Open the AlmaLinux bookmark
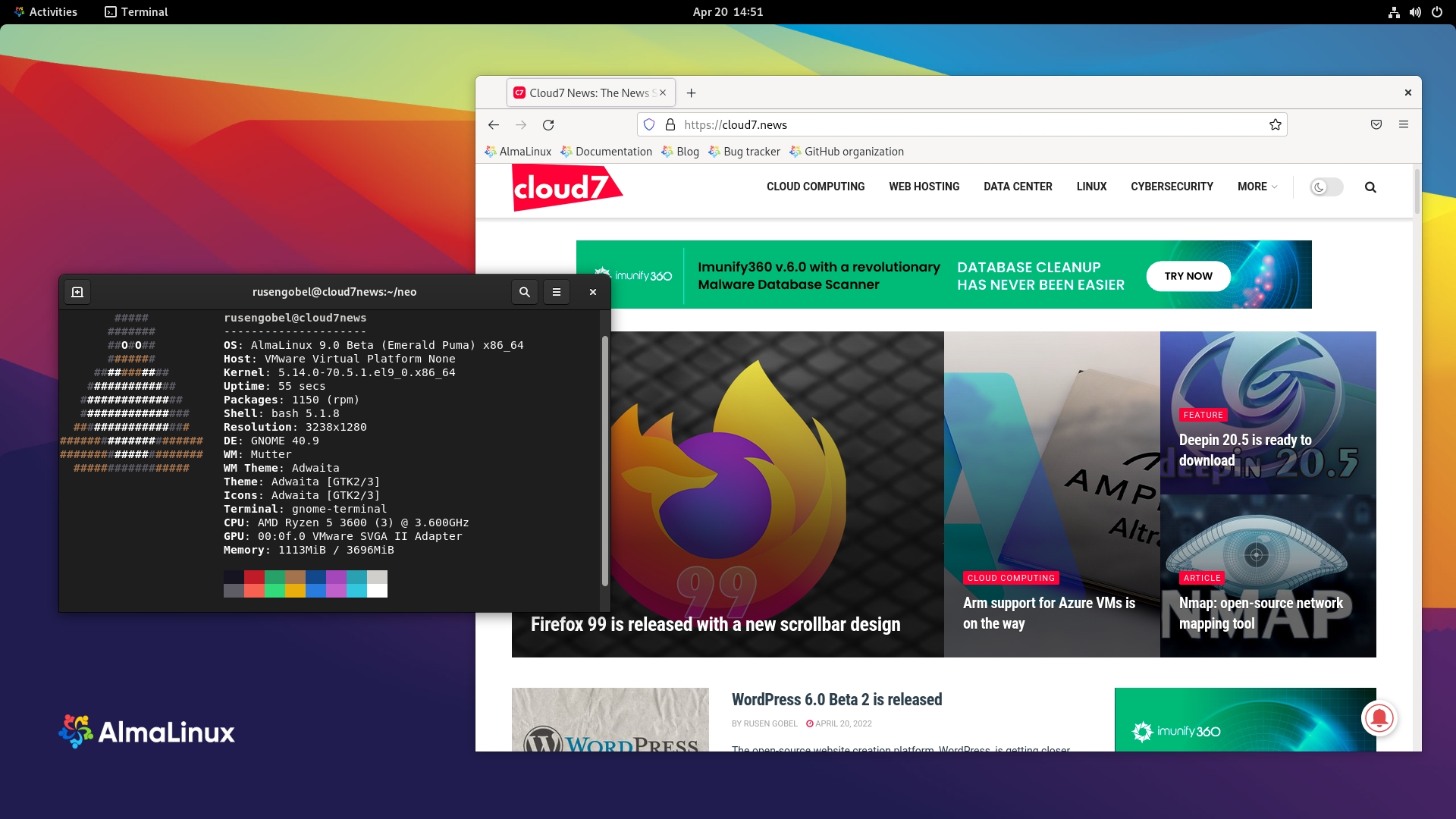The height and width of the screenshot is (819, 1456). click(x=518, y=152)
